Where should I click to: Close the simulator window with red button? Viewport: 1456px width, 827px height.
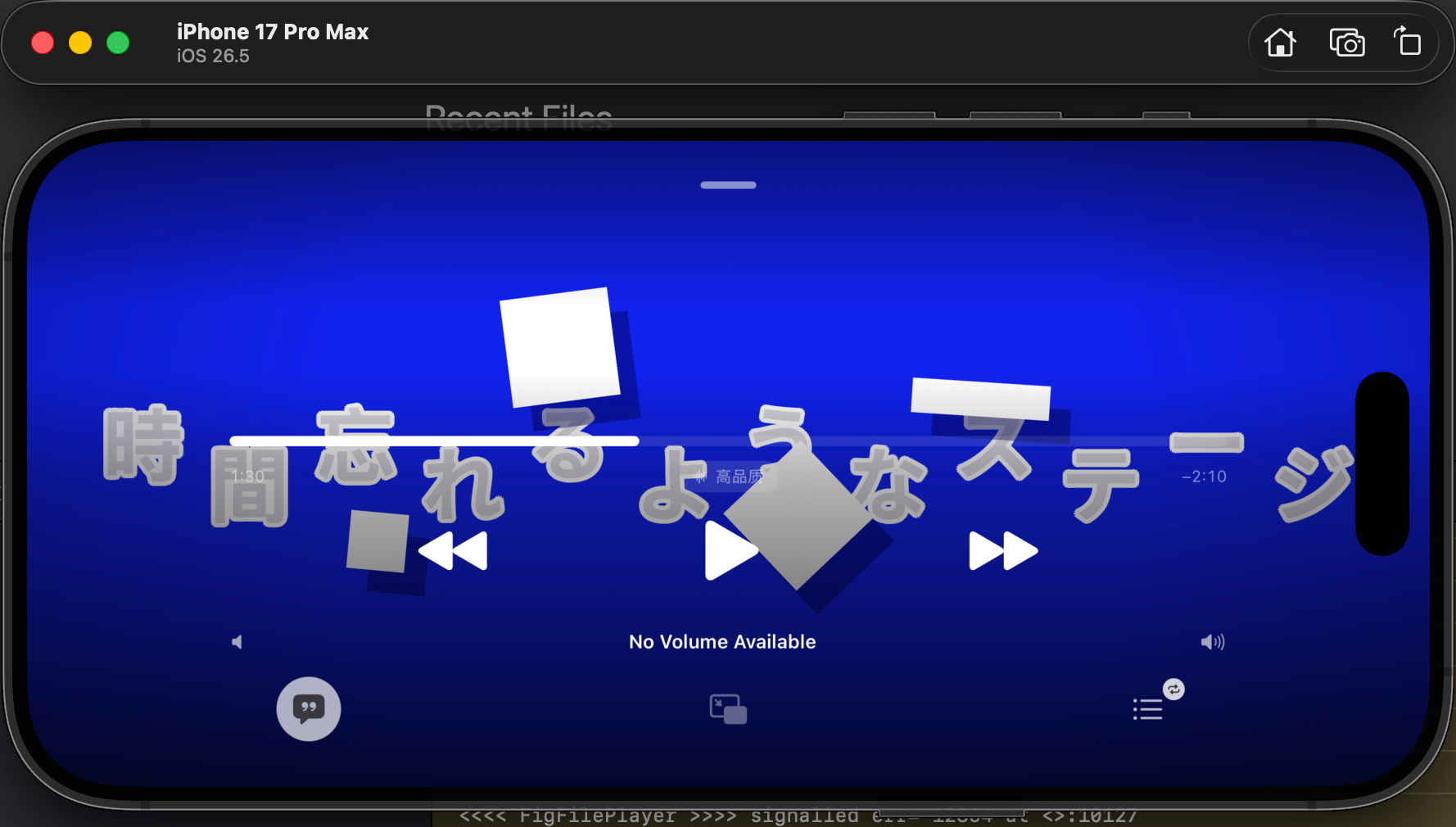click(x=43, y=43)
